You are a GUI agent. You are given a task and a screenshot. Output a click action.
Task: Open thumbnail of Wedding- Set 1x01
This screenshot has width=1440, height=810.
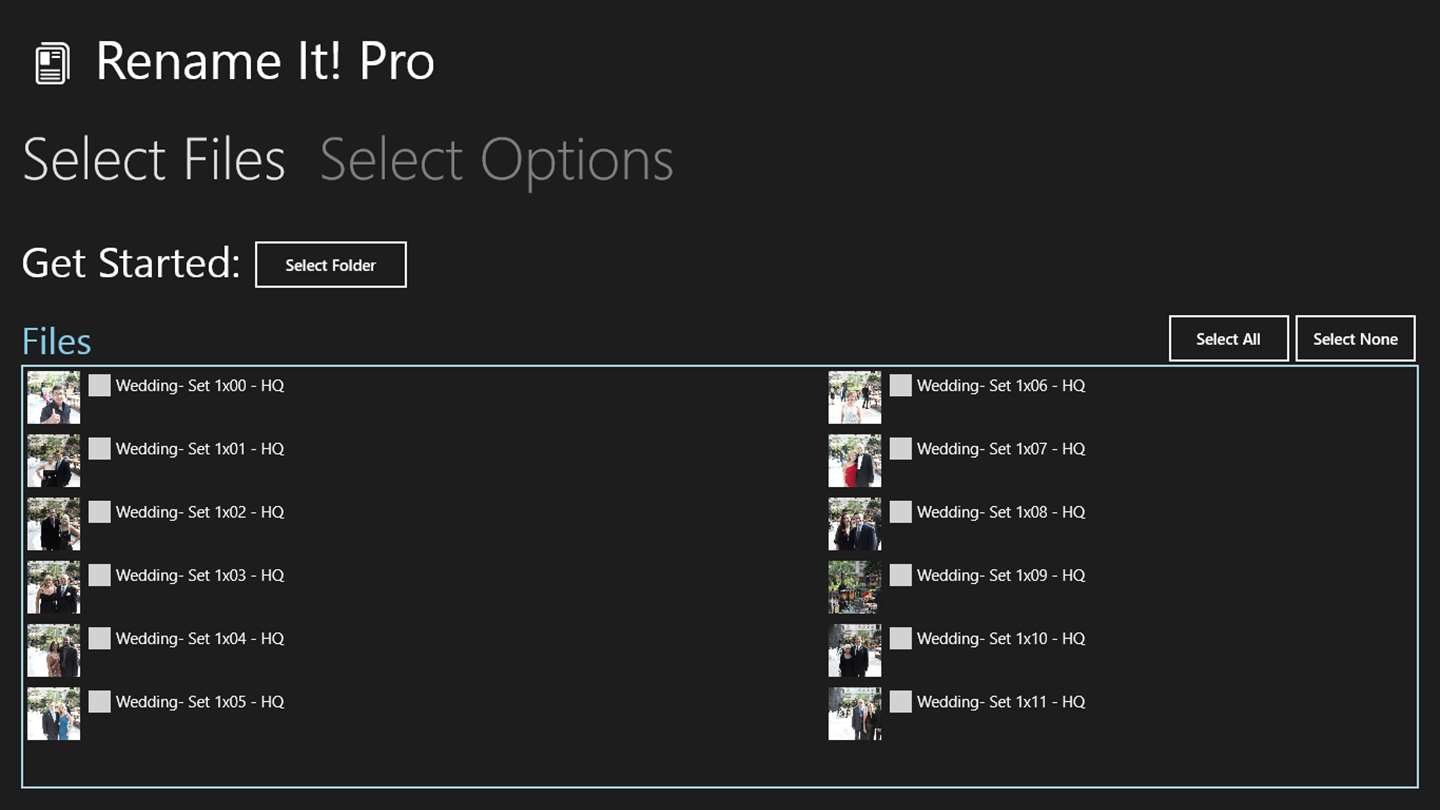[x=54, y=461]
